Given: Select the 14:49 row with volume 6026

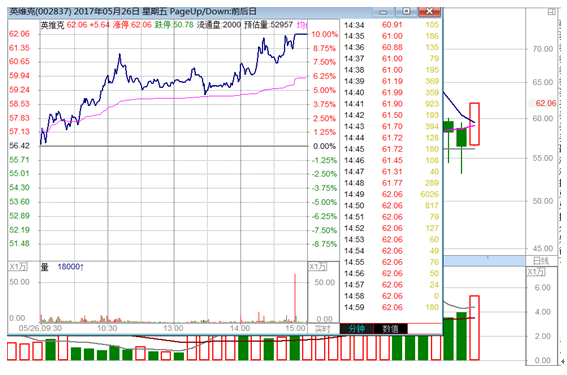Looking at the screenshot, I should 391,194.
